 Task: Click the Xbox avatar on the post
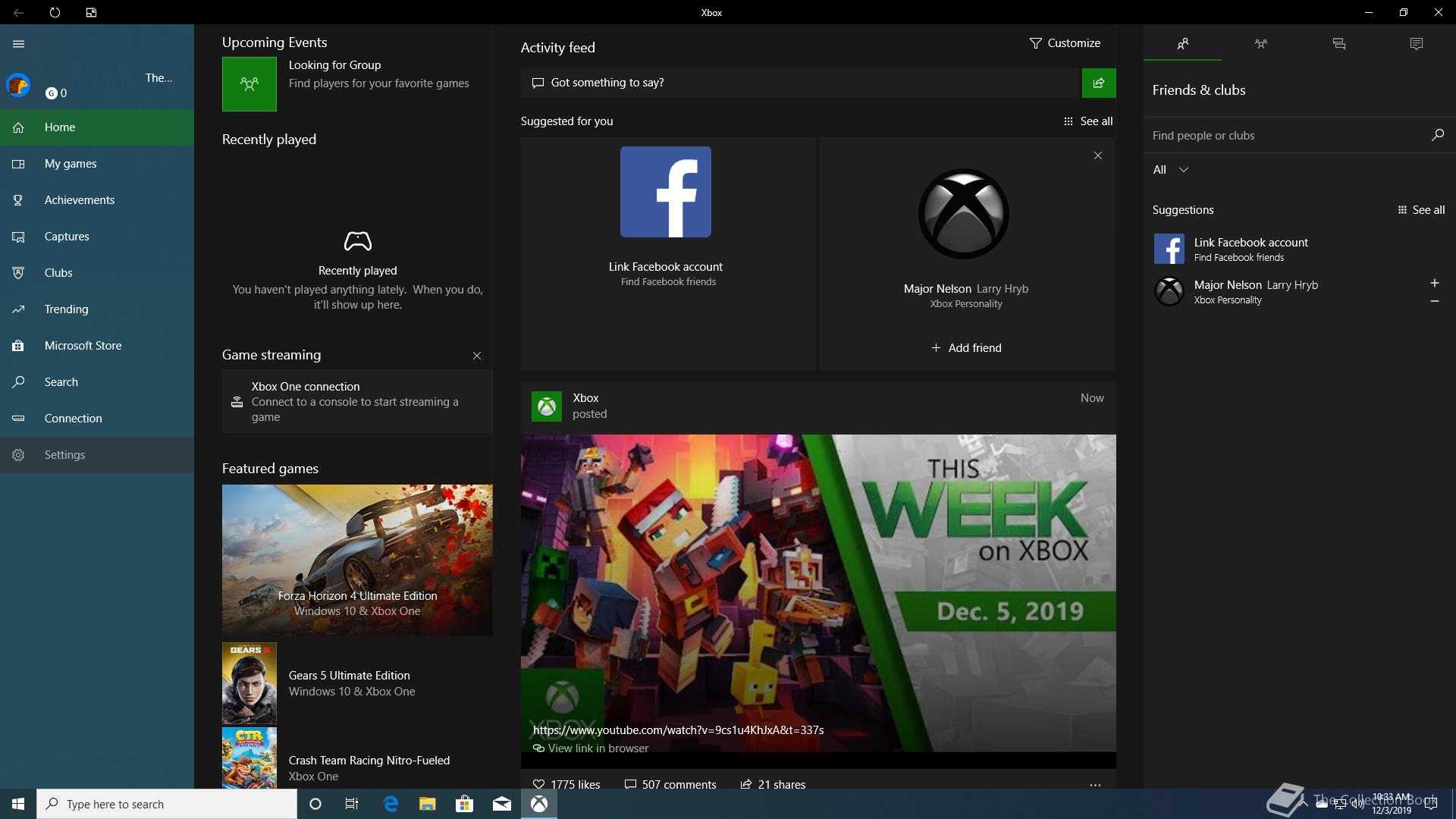tap(546, 406)
